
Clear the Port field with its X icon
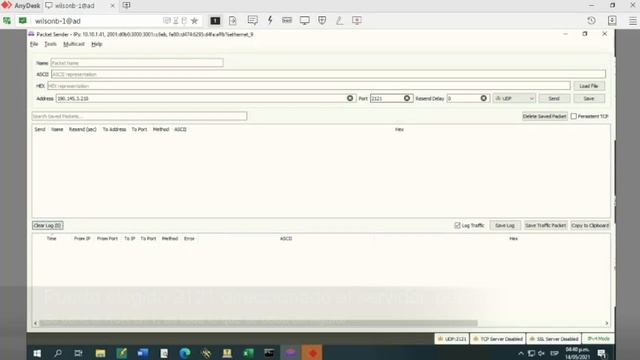point(407,98)
